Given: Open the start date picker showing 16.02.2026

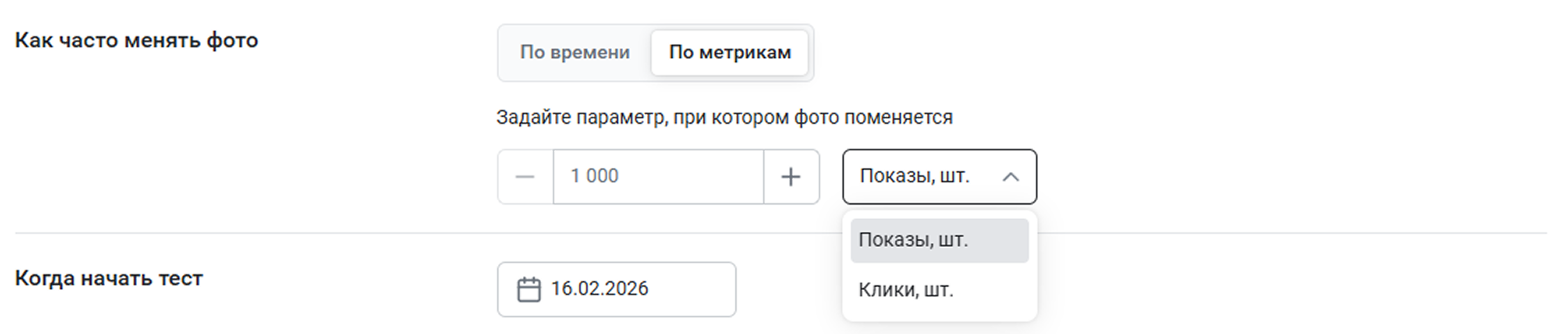Looking at the screenshot, I should (599, 289).
